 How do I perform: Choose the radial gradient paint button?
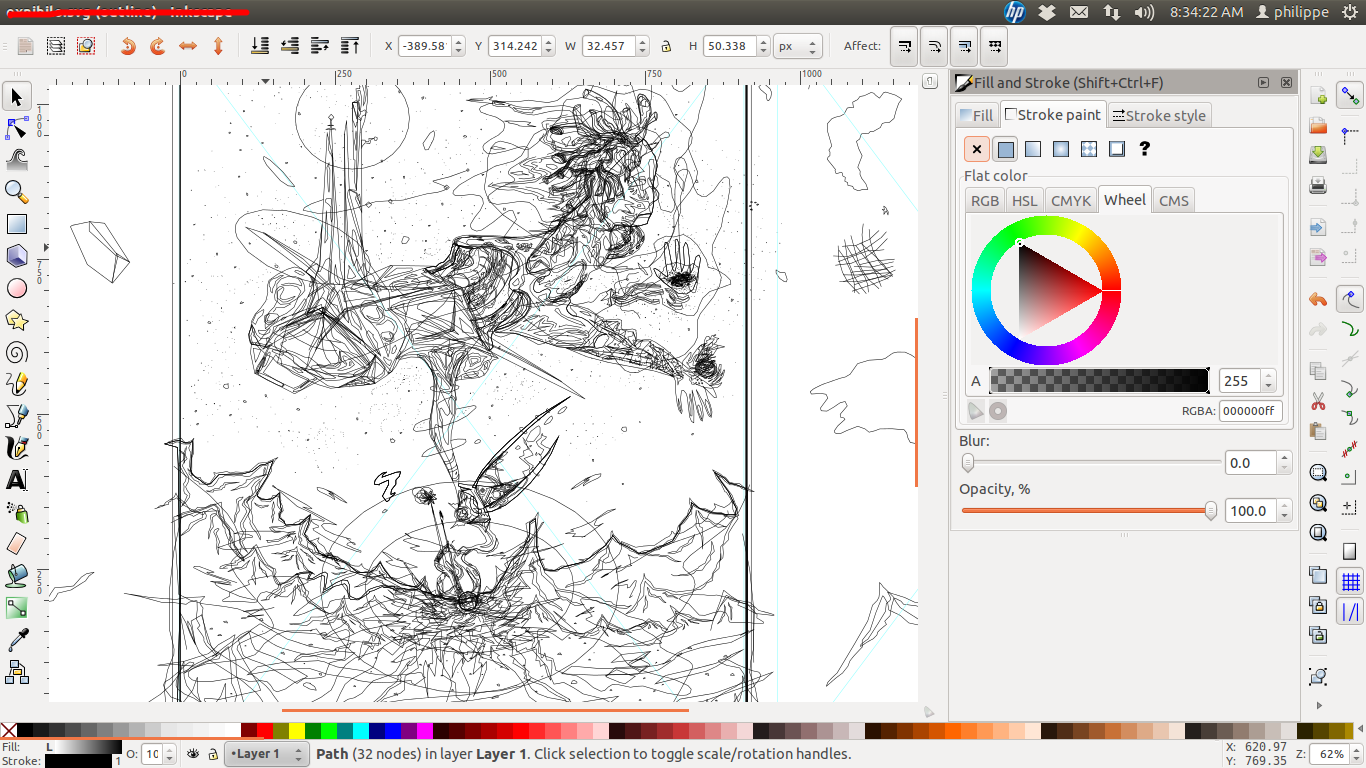1061,149
